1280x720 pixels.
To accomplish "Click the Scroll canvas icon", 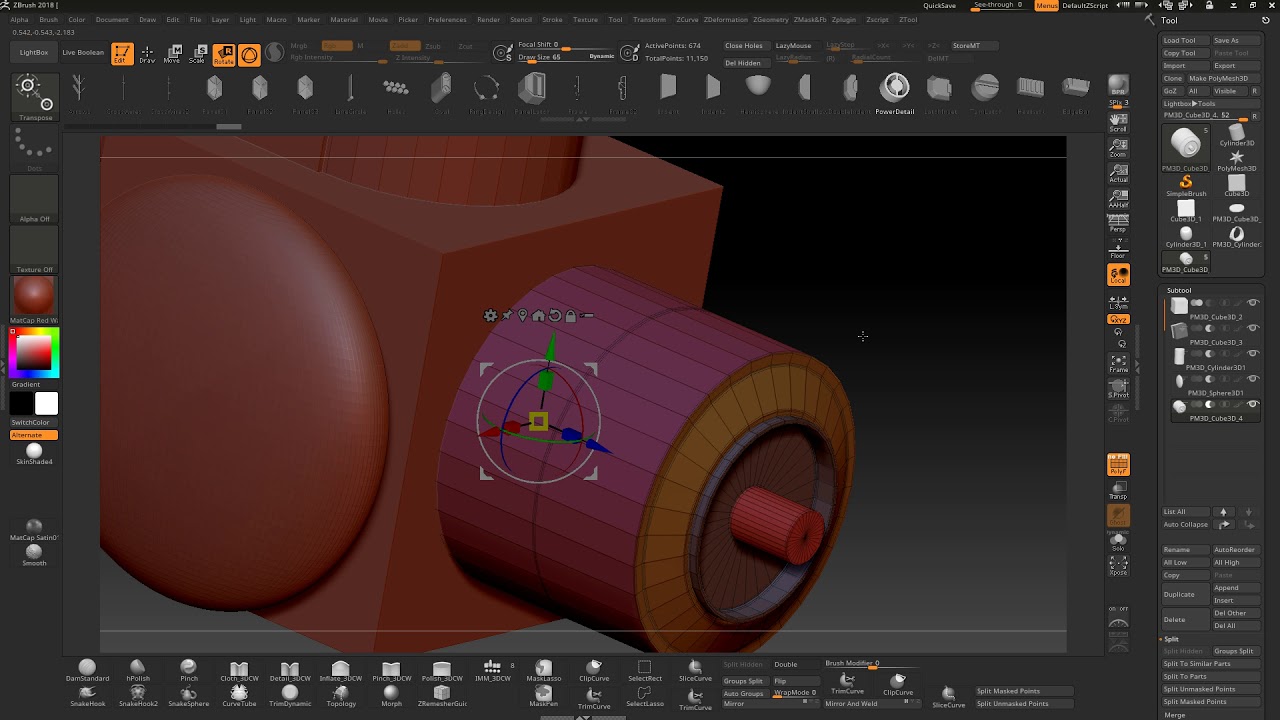I will (x=1118, y=123).
